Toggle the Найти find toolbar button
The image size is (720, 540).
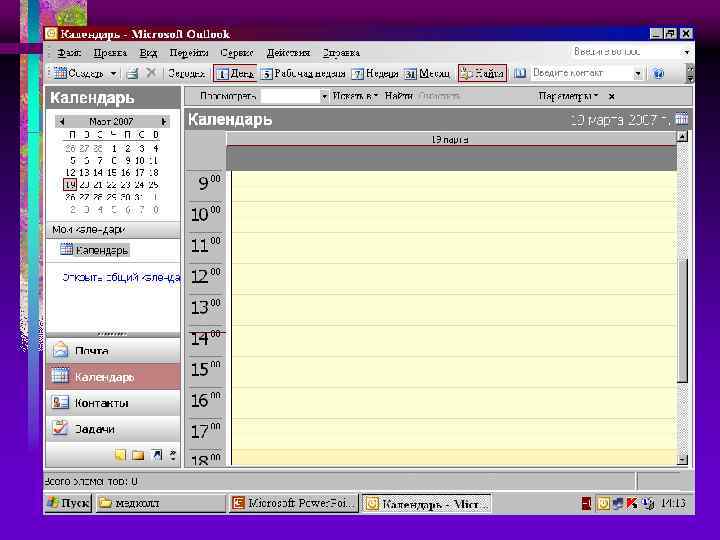[482, 73]
